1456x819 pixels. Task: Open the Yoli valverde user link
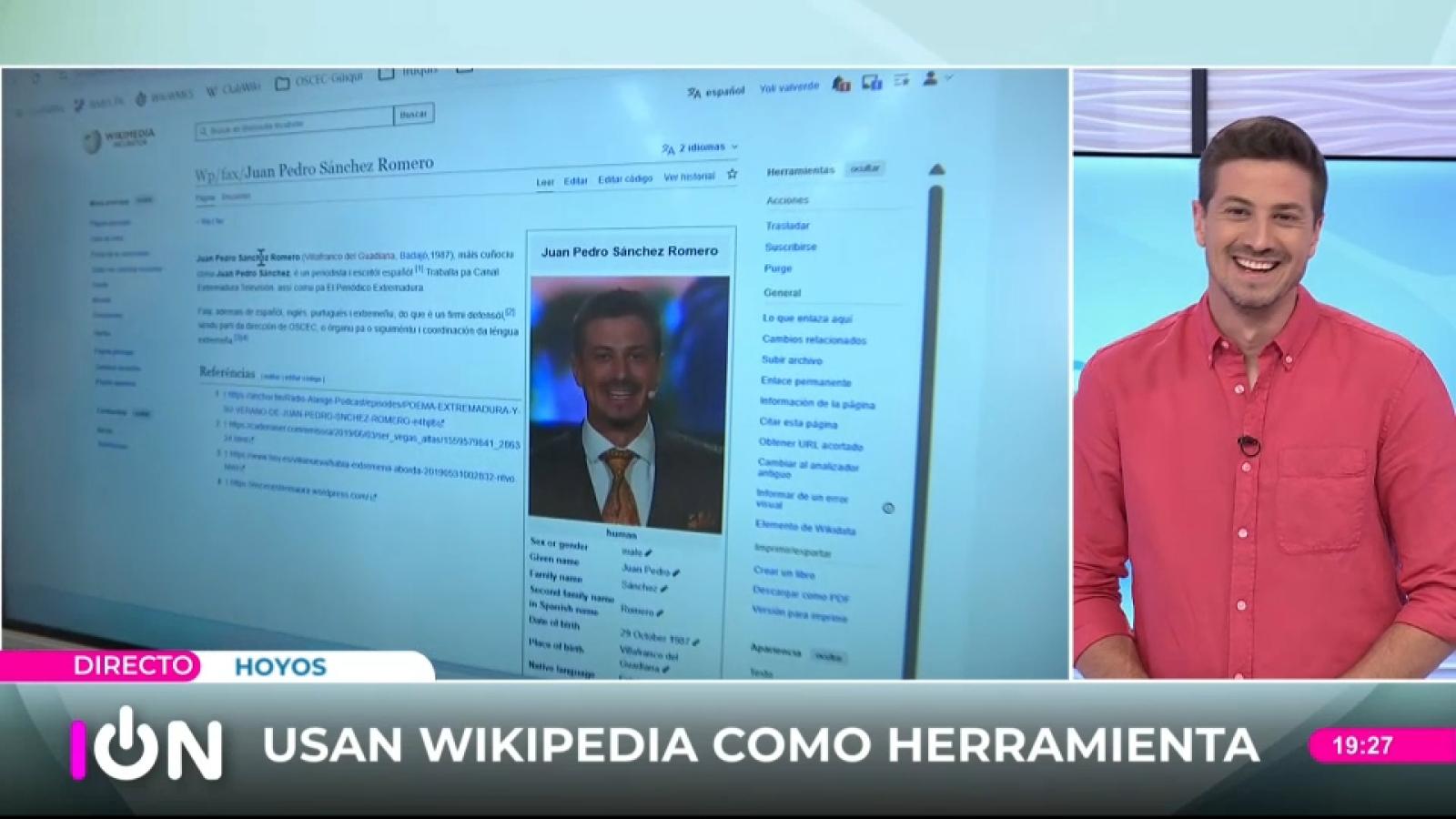790,87
